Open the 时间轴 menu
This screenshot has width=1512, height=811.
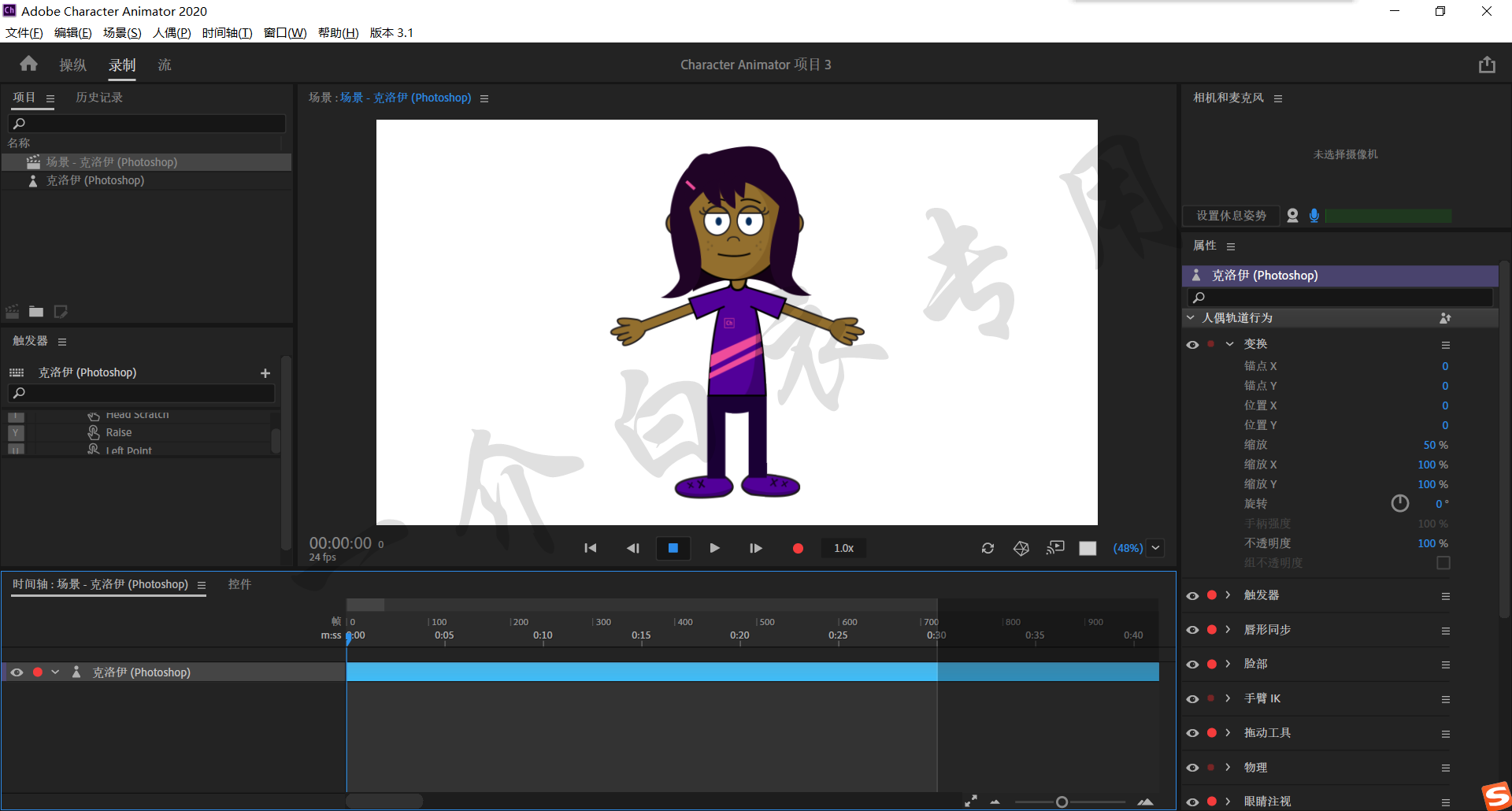point(228,33)
